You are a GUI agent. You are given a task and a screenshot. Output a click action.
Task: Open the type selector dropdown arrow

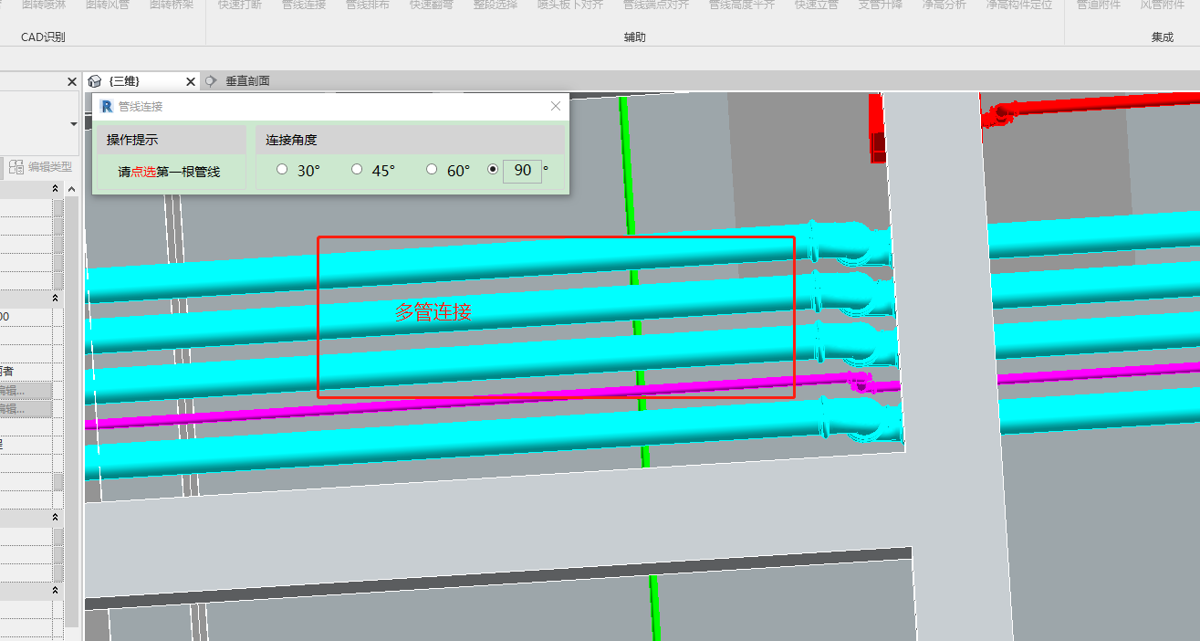pyautogui.click(x=73, y=124)
